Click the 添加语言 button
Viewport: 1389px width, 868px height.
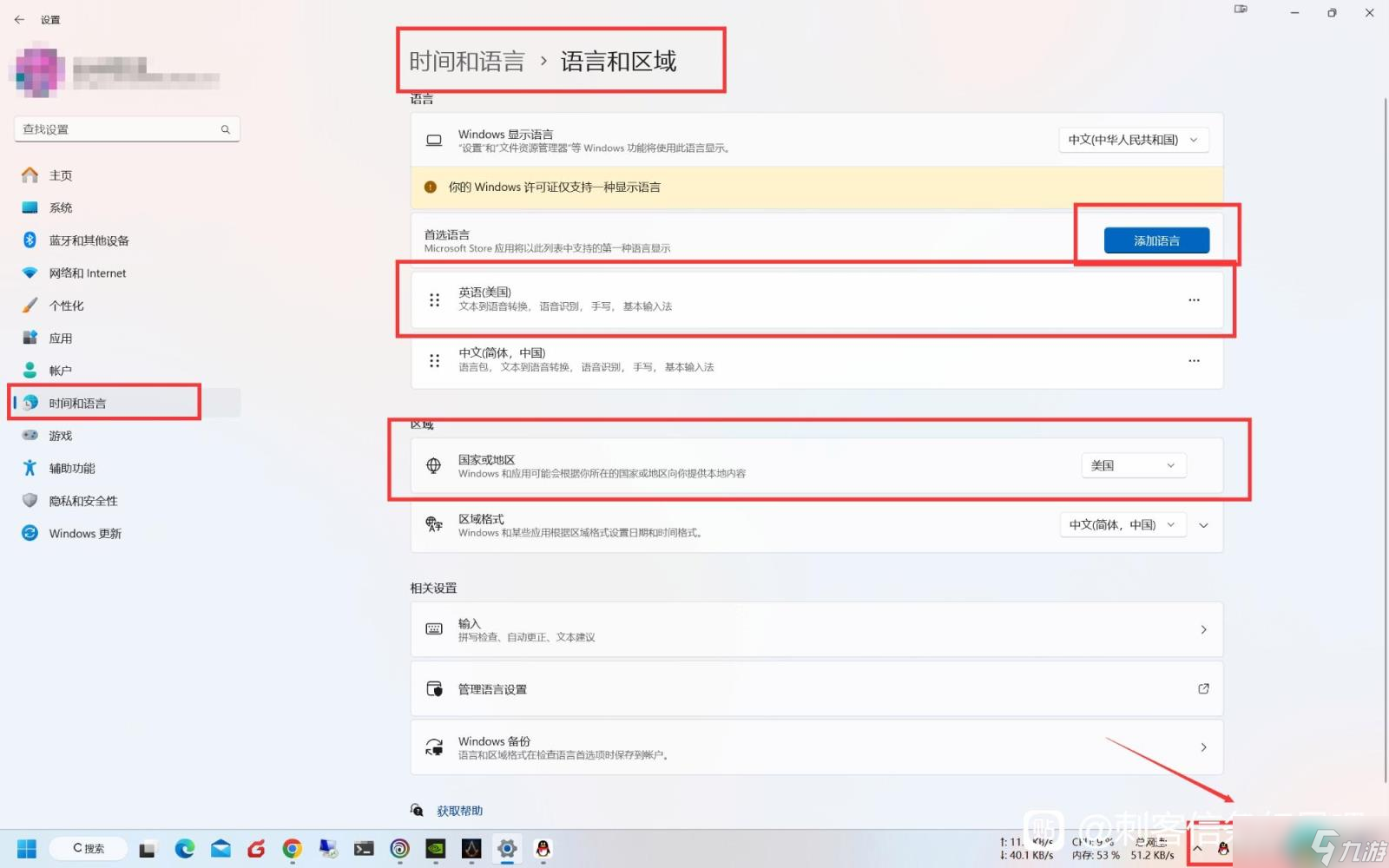click(x=1155, y=240)
